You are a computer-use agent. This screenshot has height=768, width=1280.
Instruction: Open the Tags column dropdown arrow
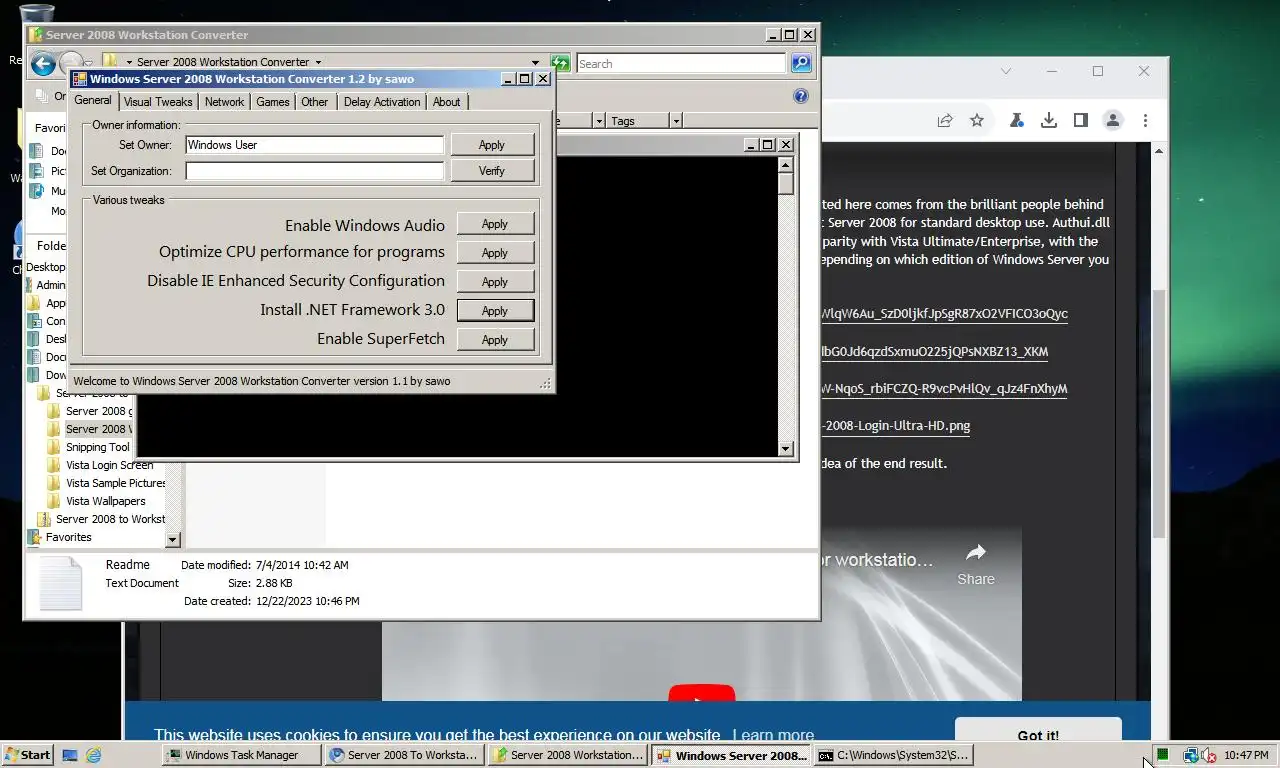click(676, 121)
